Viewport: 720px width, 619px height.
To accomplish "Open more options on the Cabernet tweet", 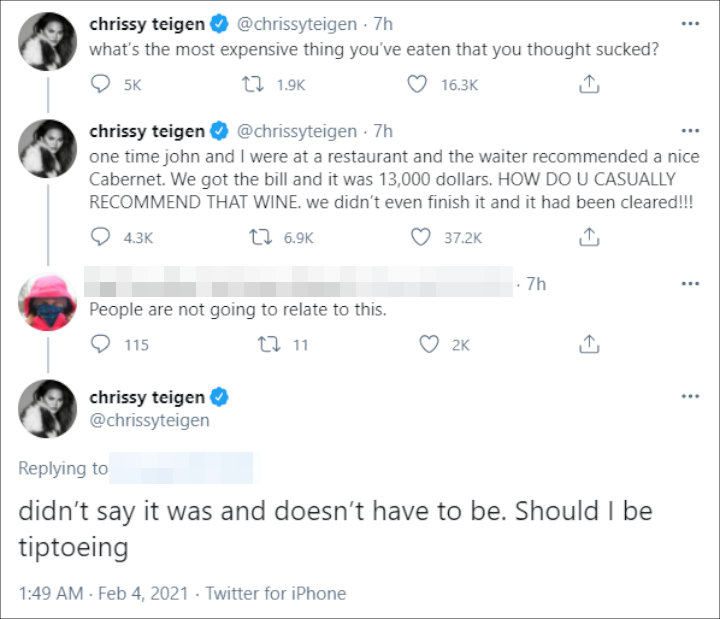I will (x=690, y=131).
